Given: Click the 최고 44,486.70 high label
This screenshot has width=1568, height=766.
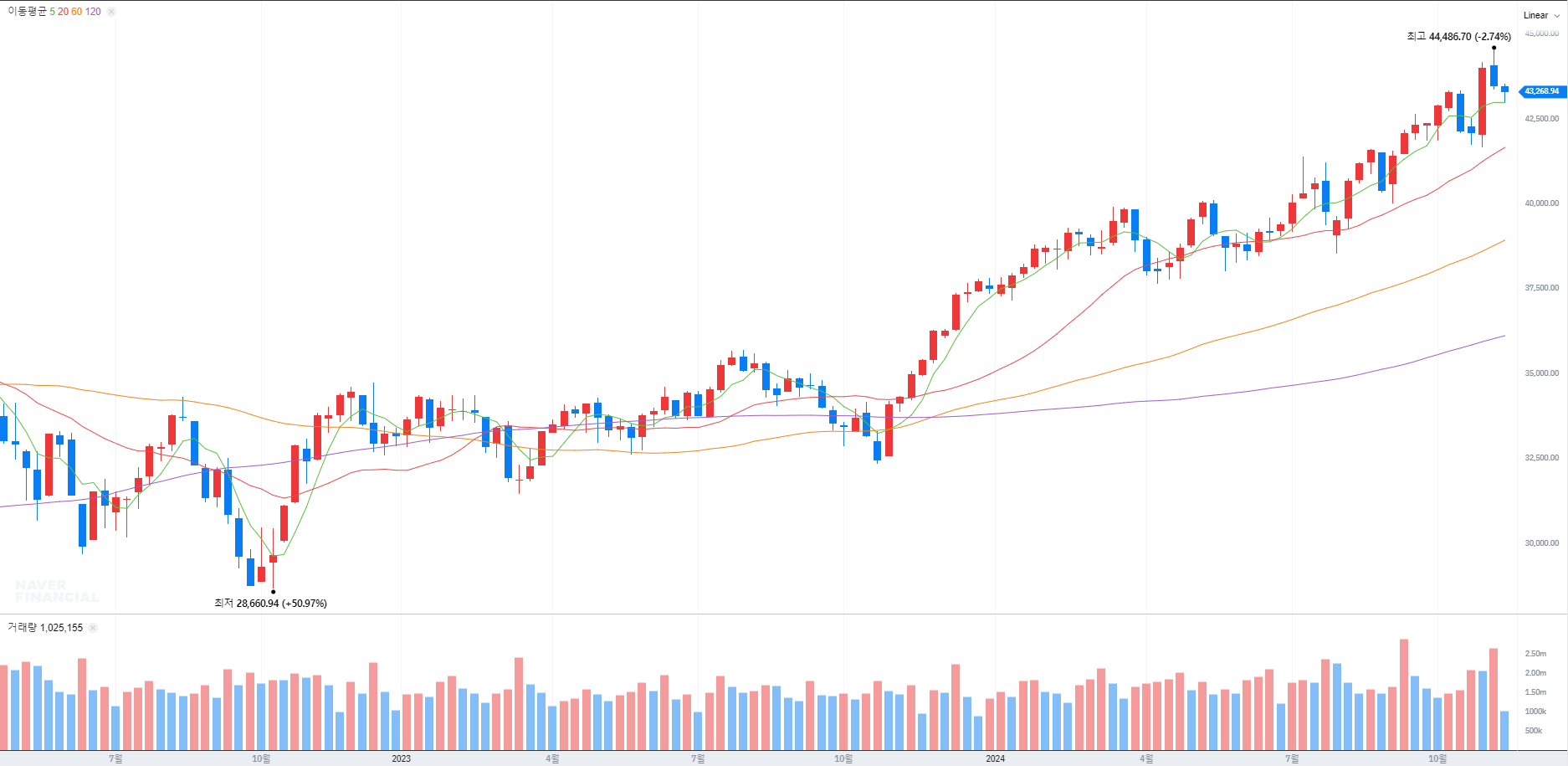Looking at the screenshot, I should [x=1458, y=37].
